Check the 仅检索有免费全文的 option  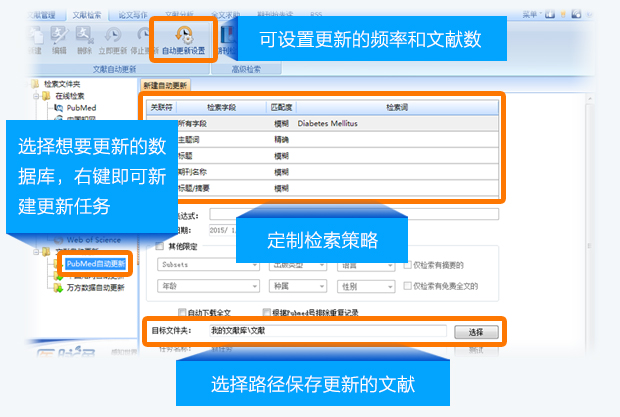[x=407, y=285]
